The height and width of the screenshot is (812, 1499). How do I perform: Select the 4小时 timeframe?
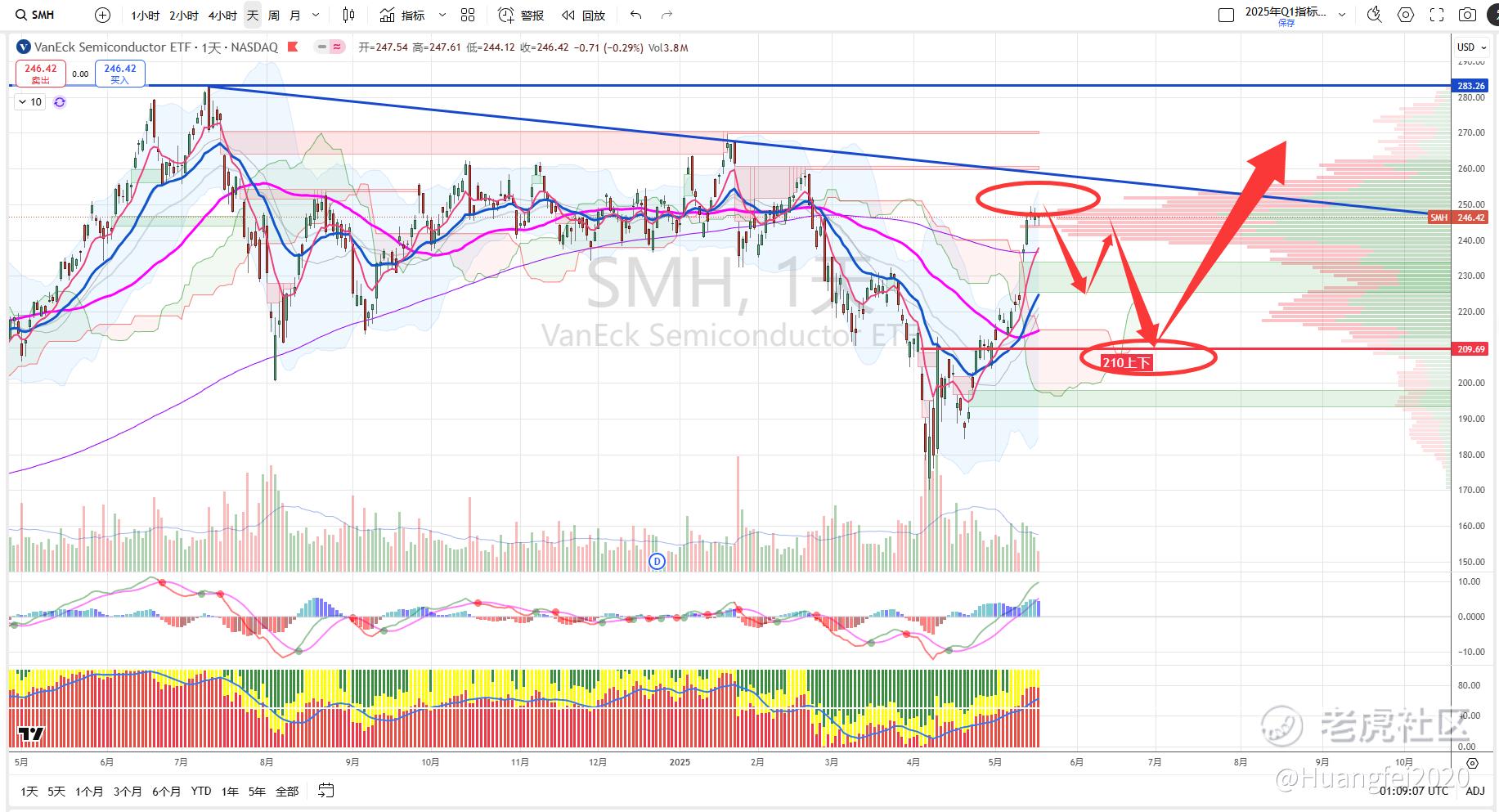coord(222,16)
